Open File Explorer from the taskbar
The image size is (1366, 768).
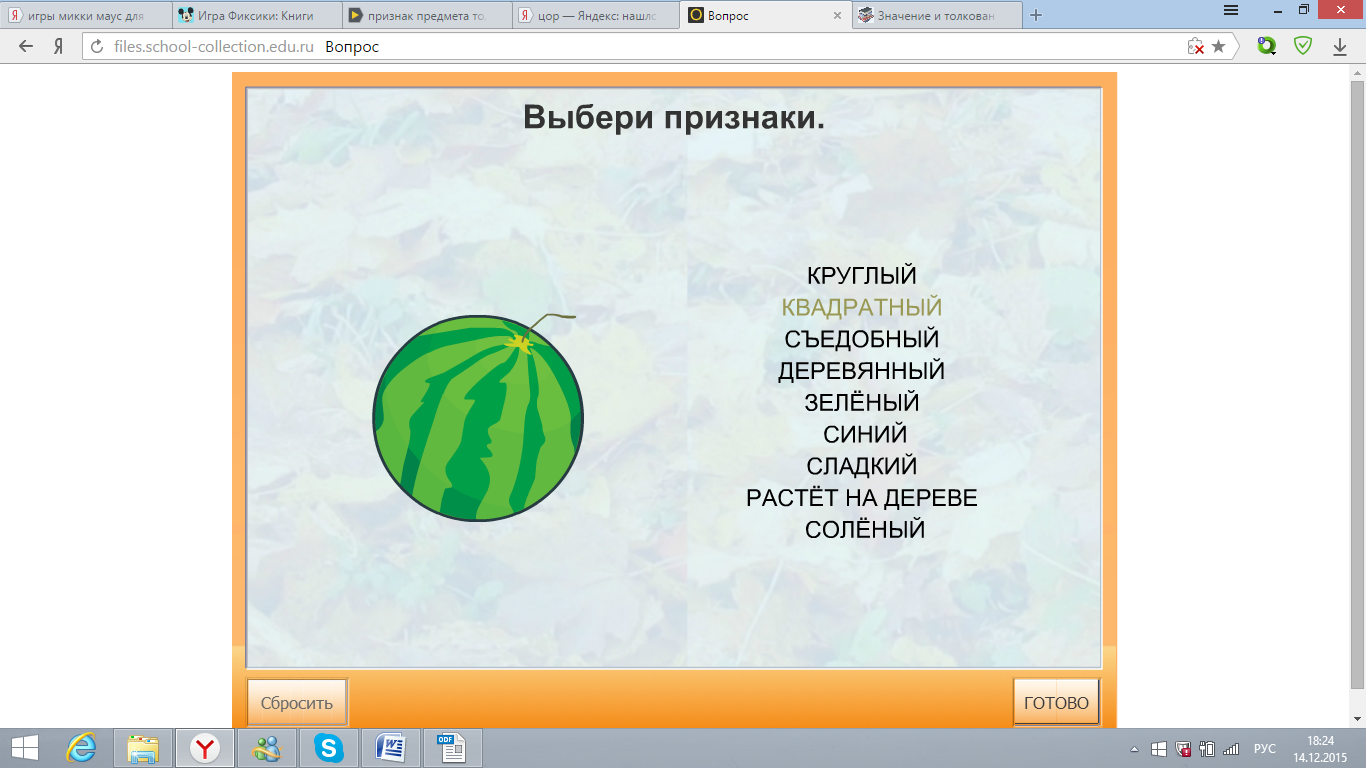coord(143,748)
